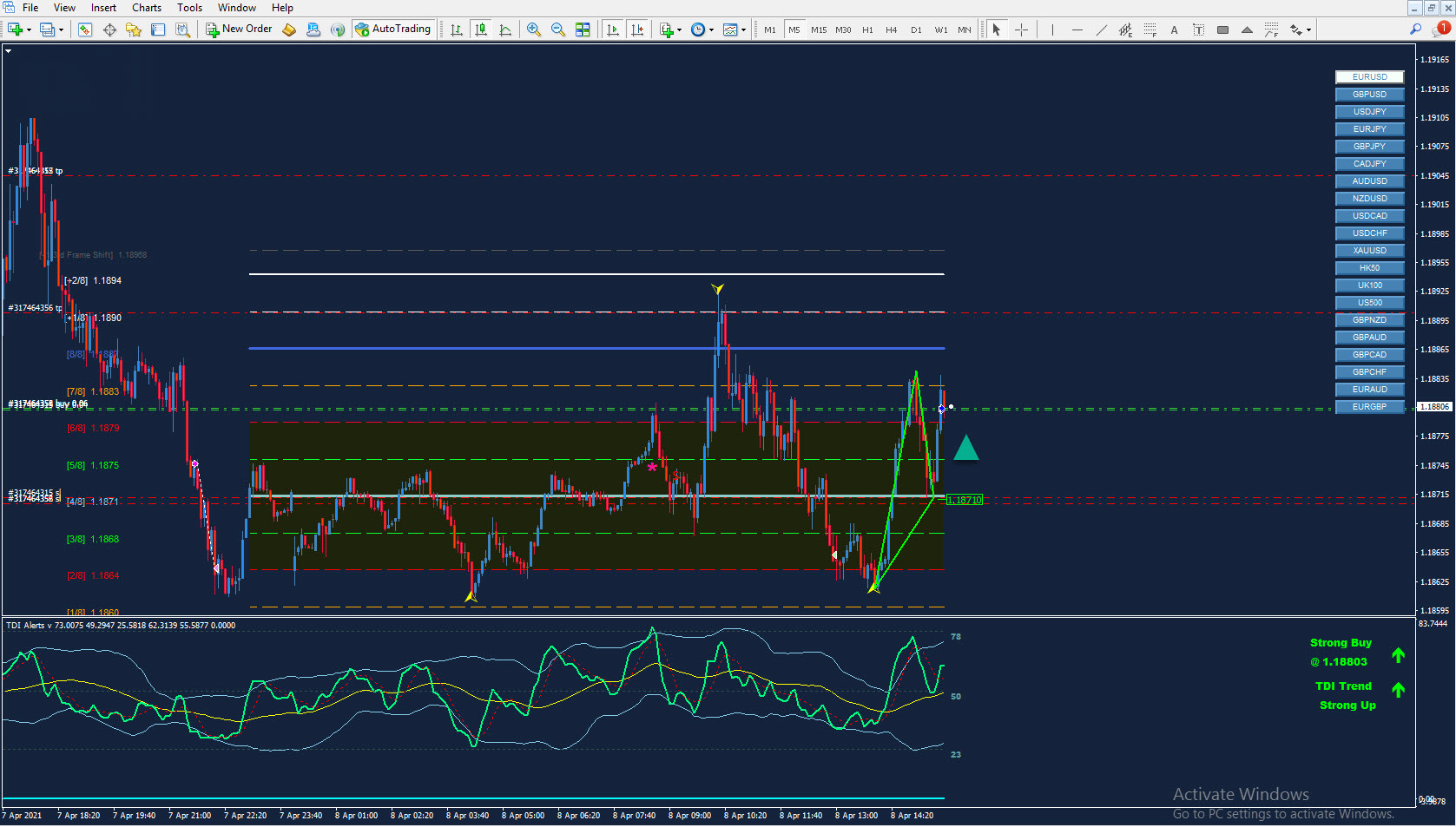1456x827 pixels.
Task: Switch chart to the XAUUSD symbol button
Action: click(1369, 251)
